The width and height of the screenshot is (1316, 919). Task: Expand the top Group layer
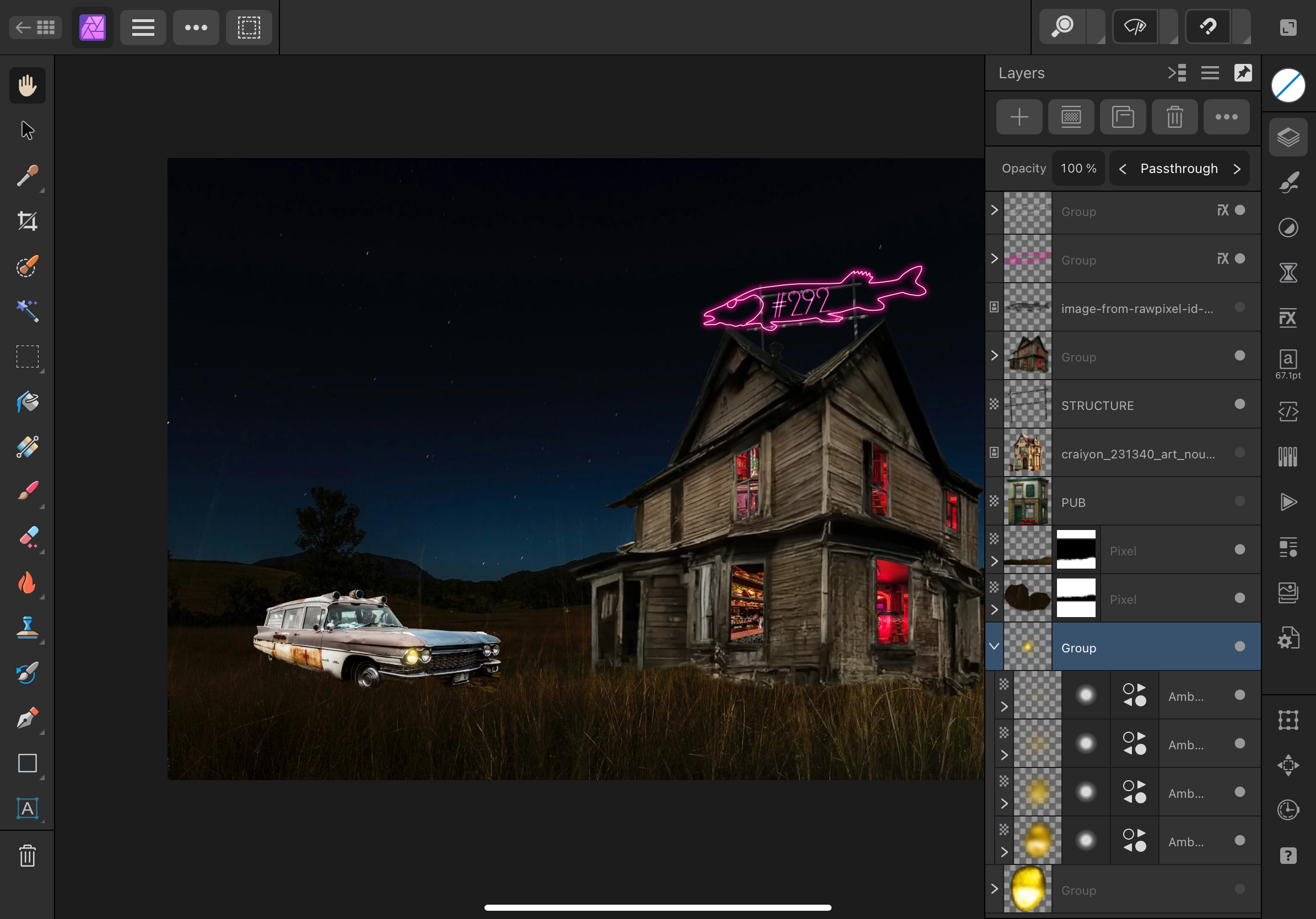[x=995, y=210]
